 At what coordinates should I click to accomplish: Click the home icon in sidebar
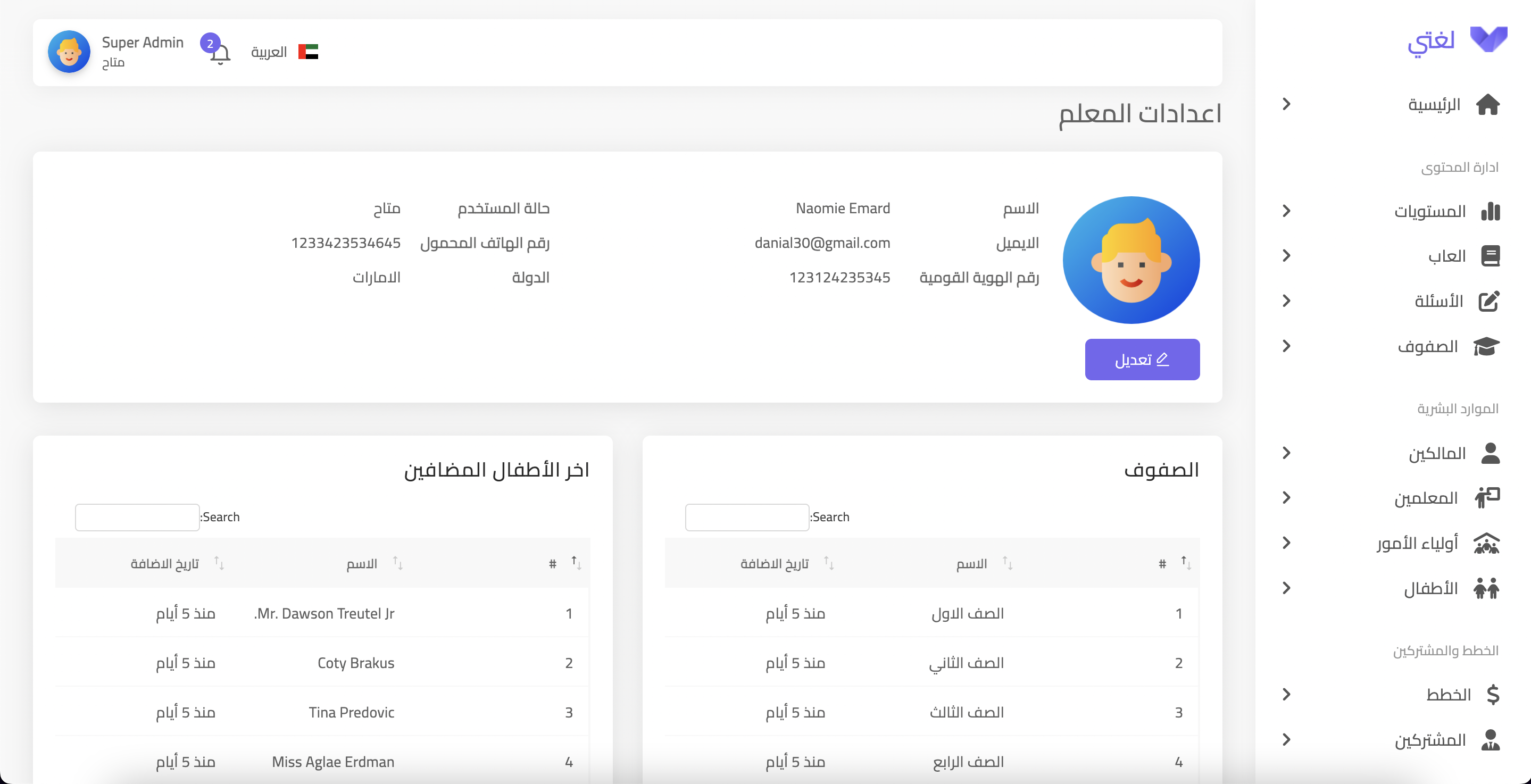point(1487,105)
